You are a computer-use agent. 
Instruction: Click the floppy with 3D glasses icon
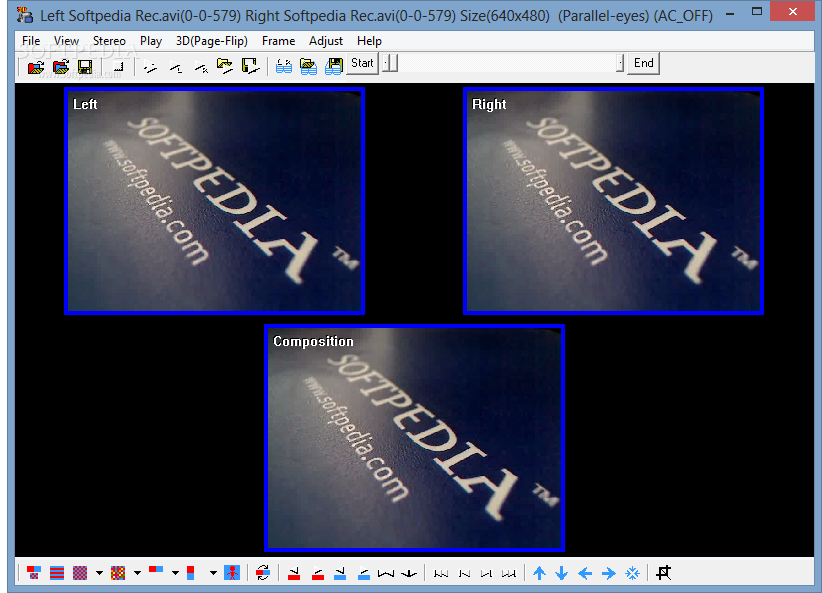tap(333, 67)
